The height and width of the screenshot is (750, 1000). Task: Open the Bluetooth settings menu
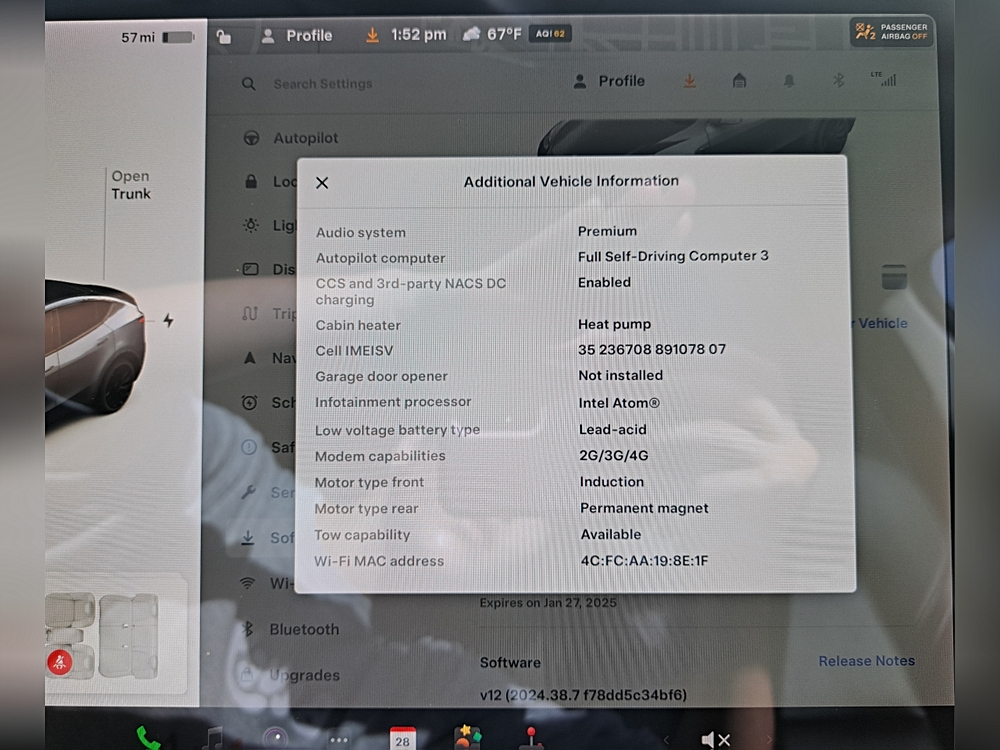click(291, 629)
